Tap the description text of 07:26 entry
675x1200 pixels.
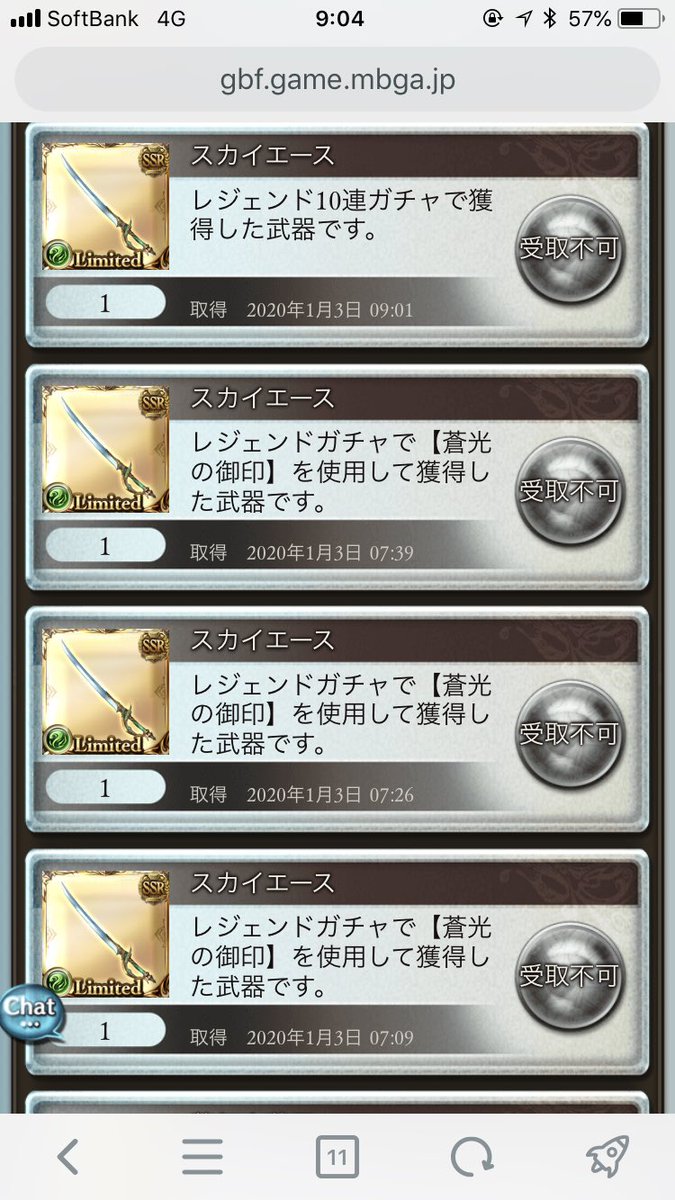point(342,714)
